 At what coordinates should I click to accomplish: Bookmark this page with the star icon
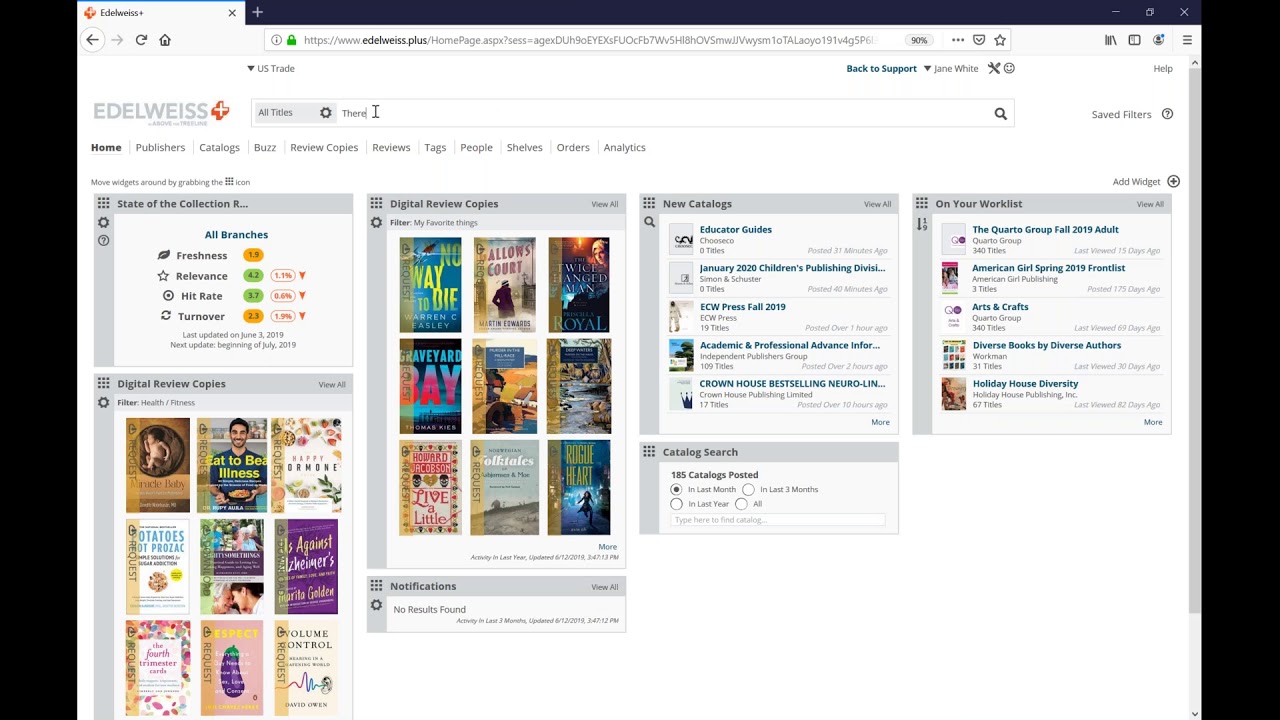pos(1000,40)
